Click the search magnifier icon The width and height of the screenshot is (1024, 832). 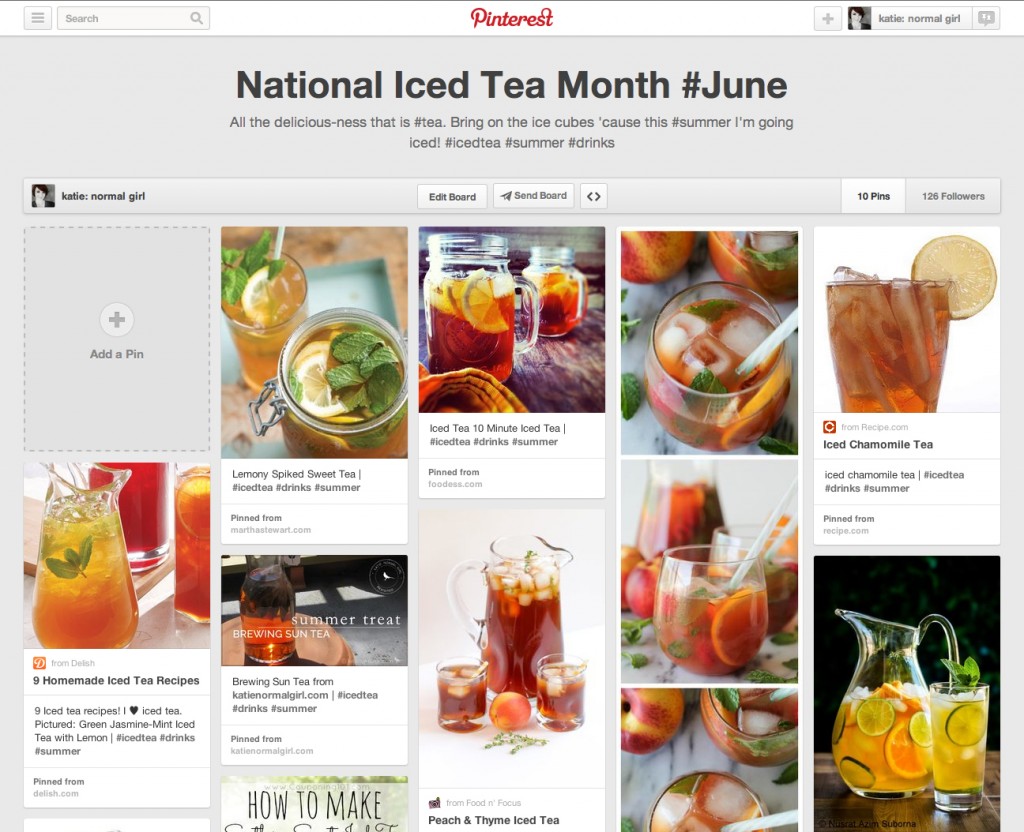tap(196, 18)
